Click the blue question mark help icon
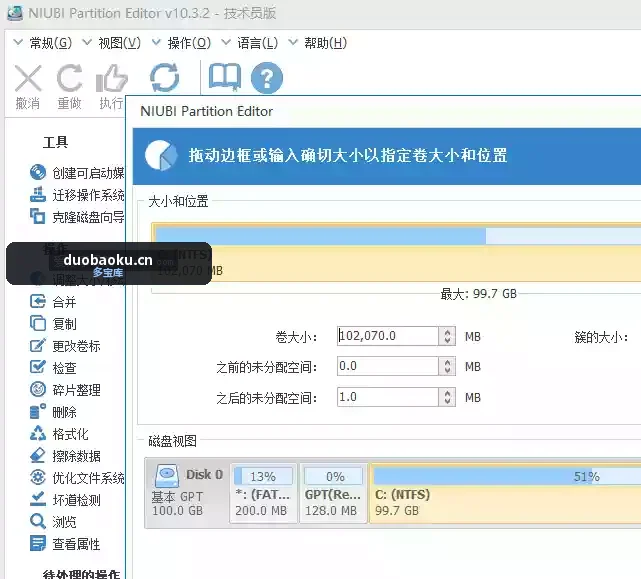Image resolution: width=641 pixels, height=579 pixels. (267, 78)
